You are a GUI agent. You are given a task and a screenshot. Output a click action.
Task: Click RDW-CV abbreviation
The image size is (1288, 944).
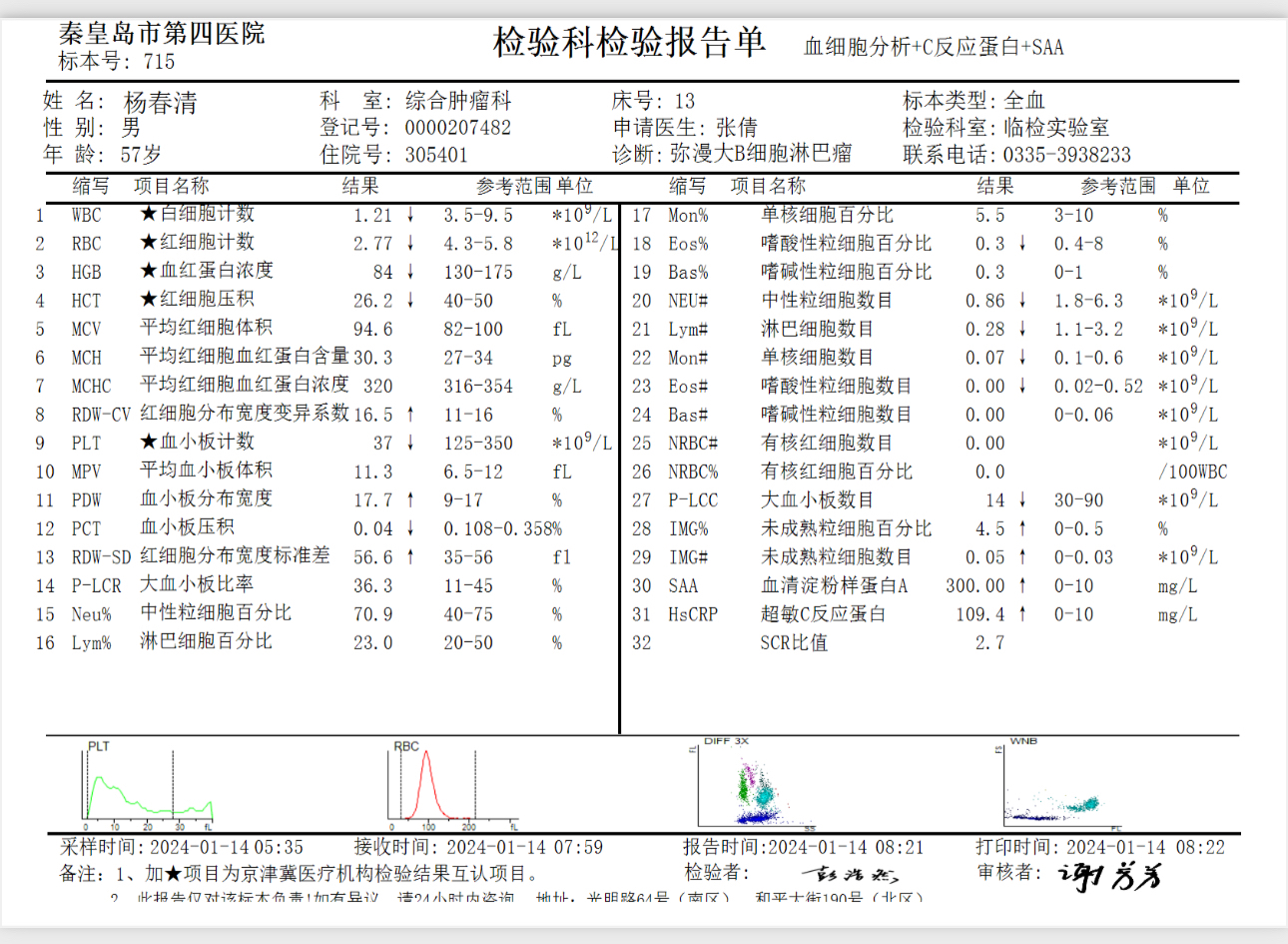pyautogui.click(x=101, y=415)
